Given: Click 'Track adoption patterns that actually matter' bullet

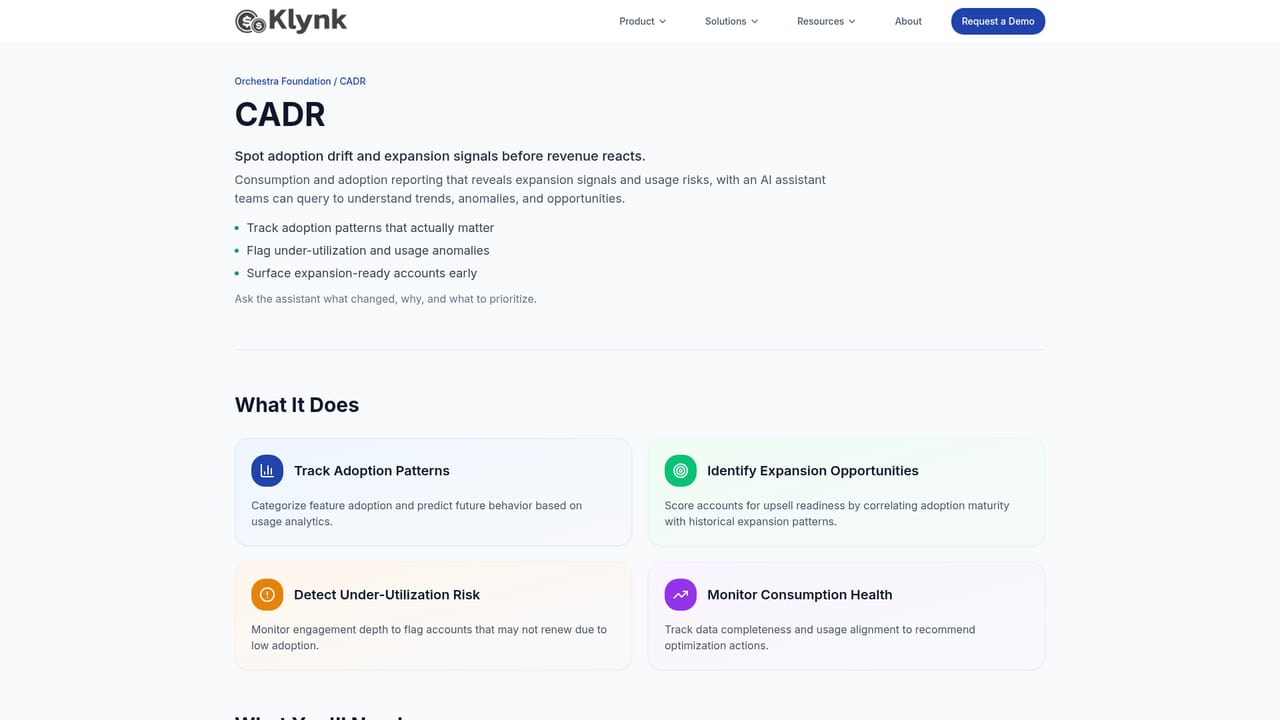Looking at the screenshot, I should pos(370,228).
